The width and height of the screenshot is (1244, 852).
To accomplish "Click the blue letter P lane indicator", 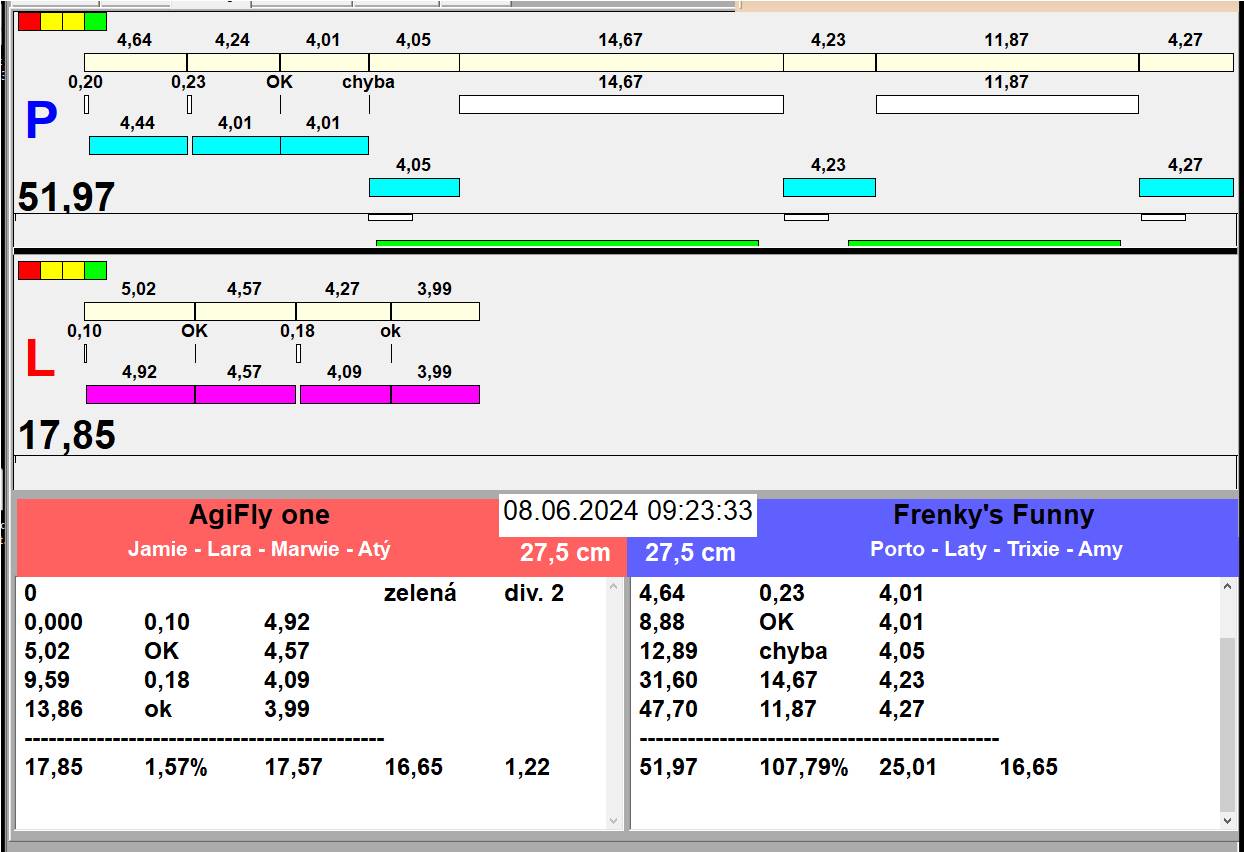I will coord(41,121).
